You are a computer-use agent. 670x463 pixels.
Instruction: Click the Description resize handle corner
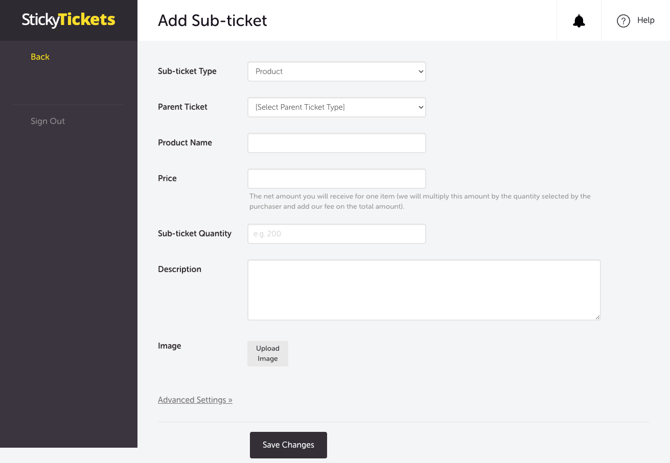click(x=597, y=317)
